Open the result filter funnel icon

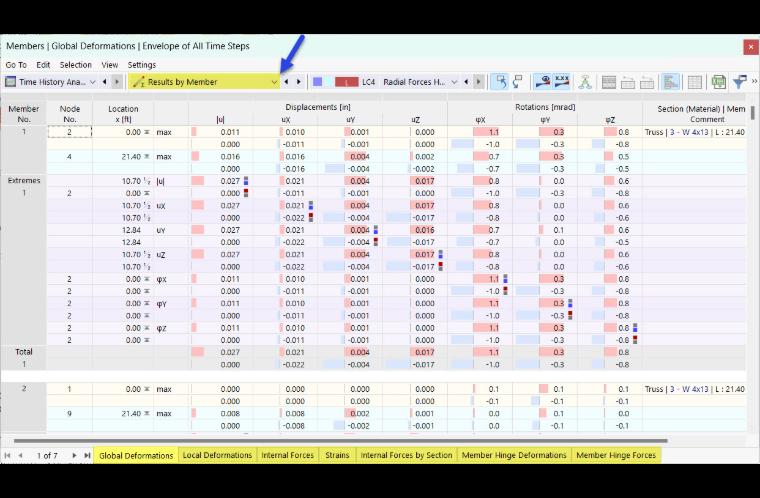pos(739,82)
